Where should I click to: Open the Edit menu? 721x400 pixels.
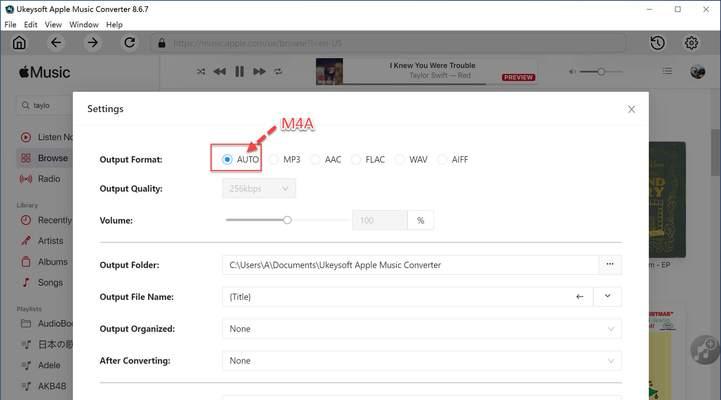tap(30, 24)
